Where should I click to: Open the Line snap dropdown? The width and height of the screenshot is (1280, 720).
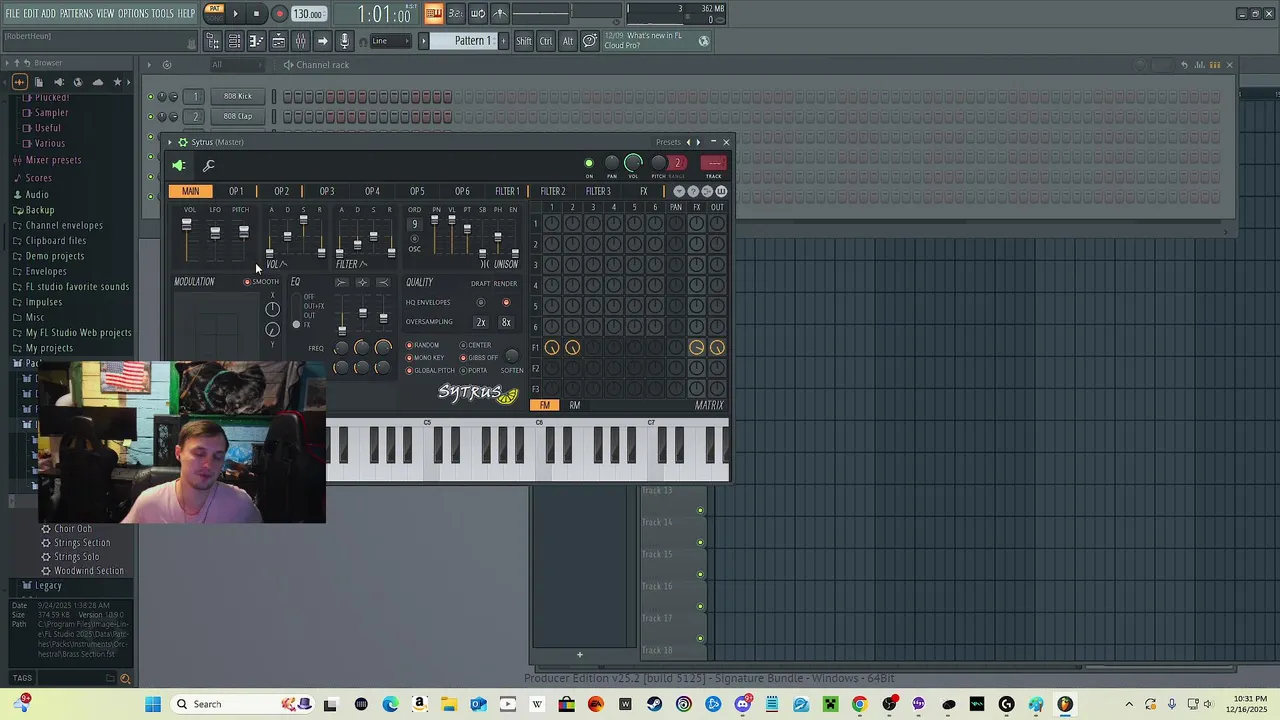391,41
